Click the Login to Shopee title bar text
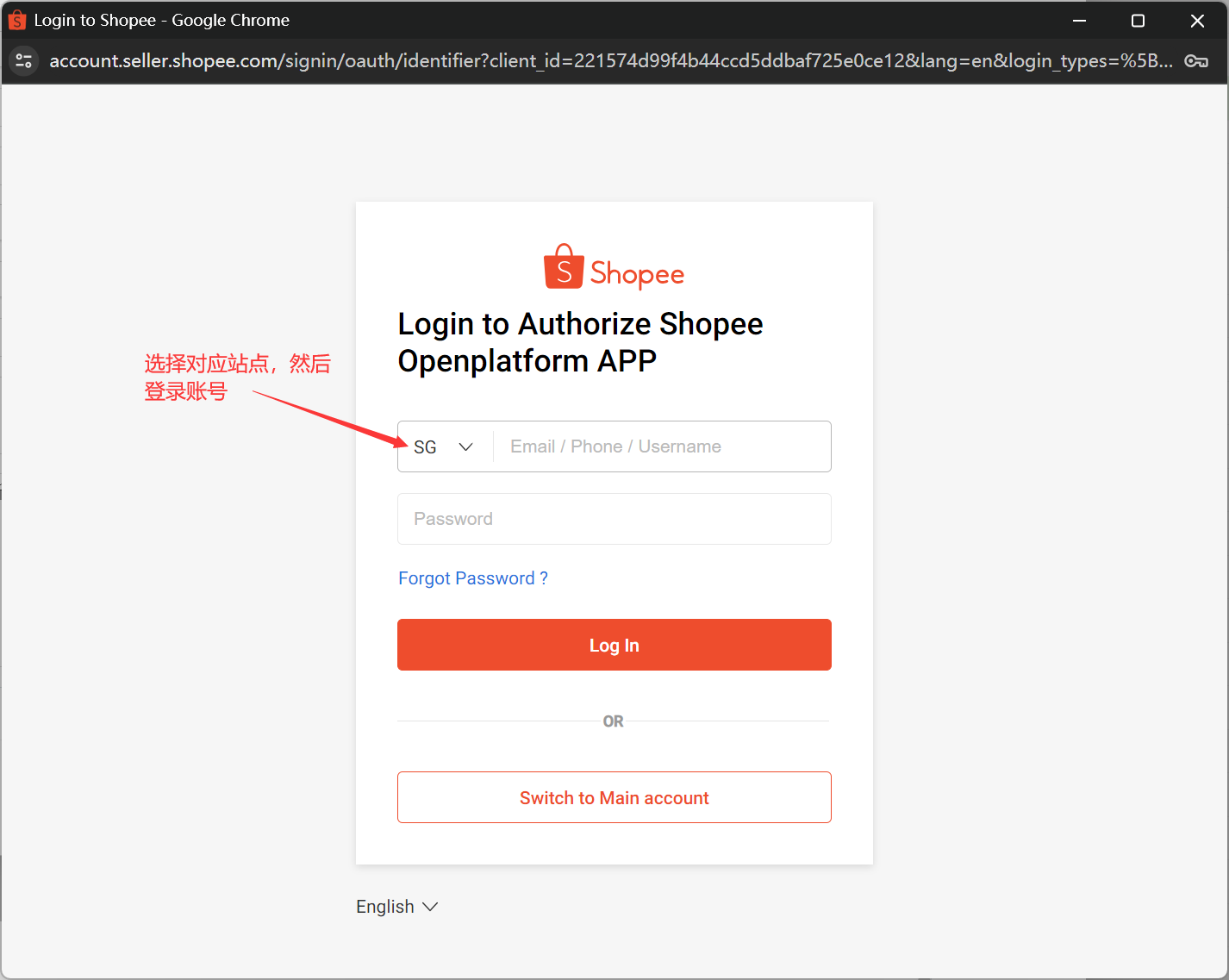Screen dimensions: 1229x980 tap(160, 19)
